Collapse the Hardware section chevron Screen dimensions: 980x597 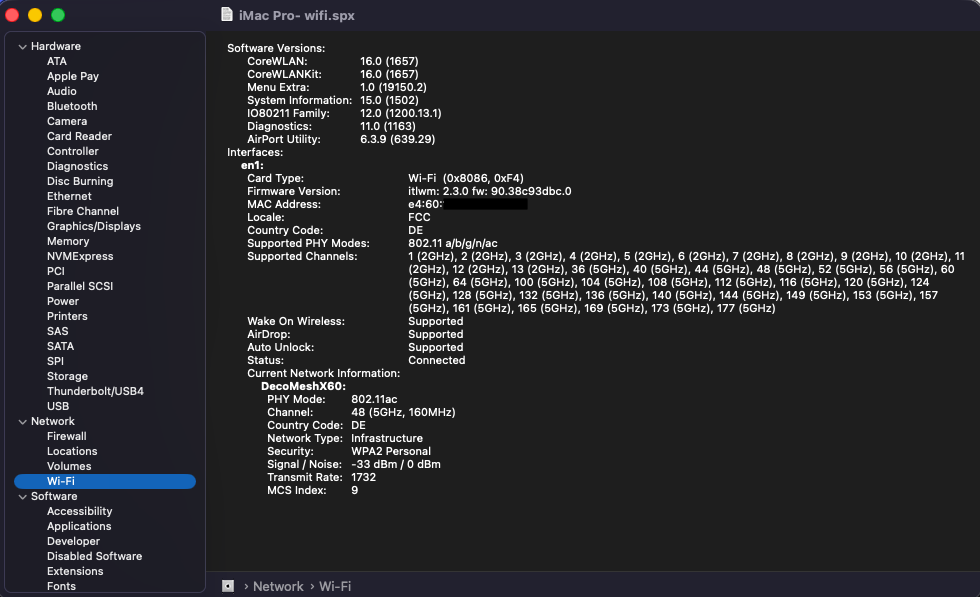tap(22, 47)
